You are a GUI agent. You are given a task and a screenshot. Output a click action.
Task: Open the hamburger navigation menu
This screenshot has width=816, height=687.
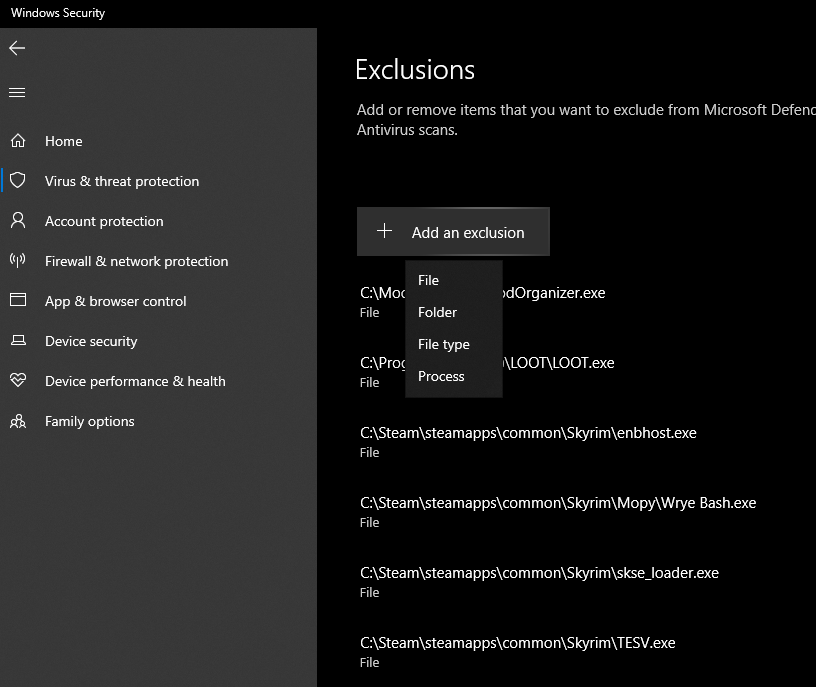point(17,92)
